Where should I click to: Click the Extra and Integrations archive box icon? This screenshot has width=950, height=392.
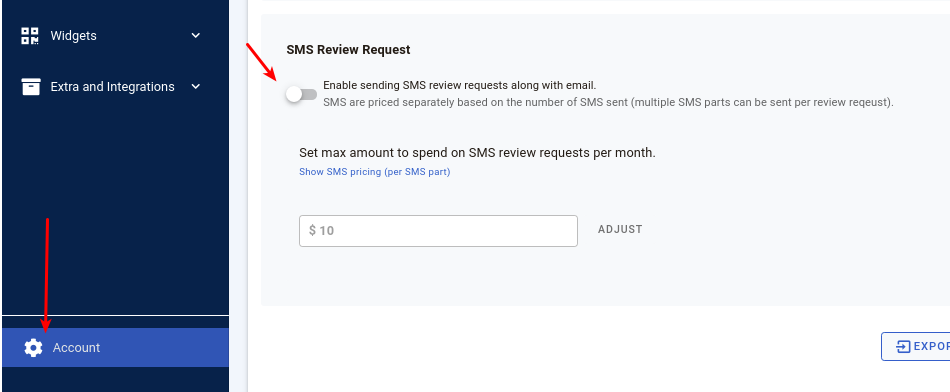[31, 87]
